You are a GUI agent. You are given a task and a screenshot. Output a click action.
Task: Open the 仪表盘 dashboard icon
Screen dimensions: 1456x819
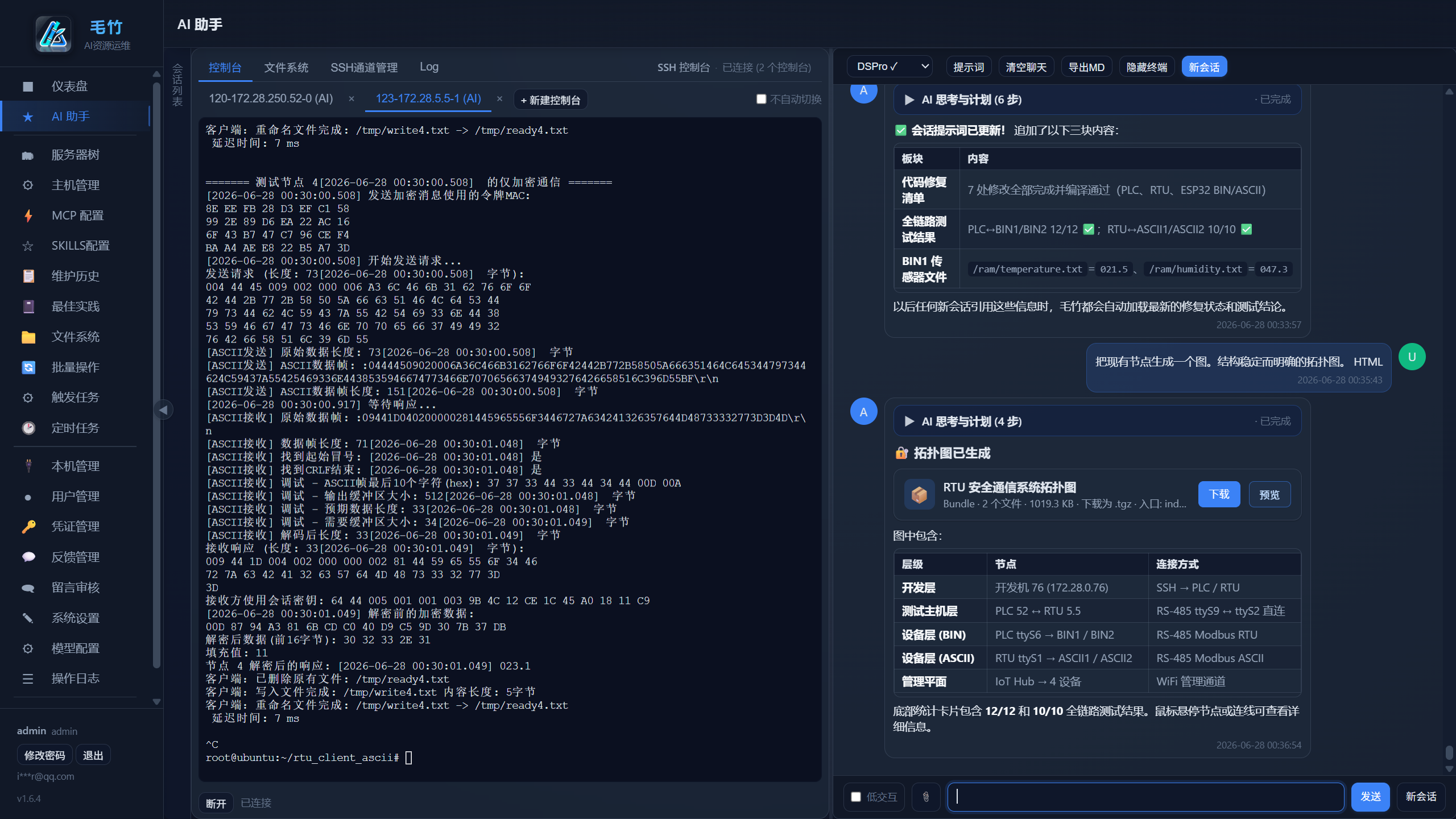tap(28, 86)
